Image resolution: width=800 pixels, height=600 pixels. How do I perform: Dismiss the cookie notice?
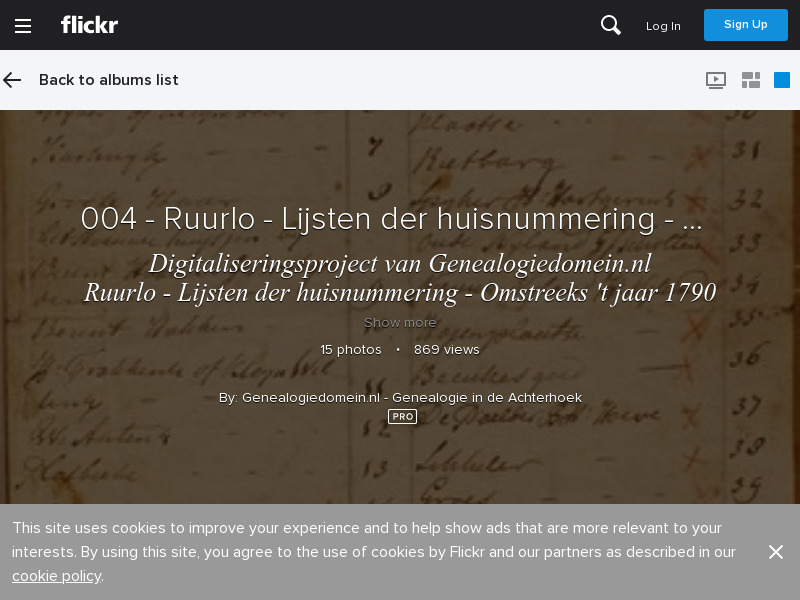point(776,552)
